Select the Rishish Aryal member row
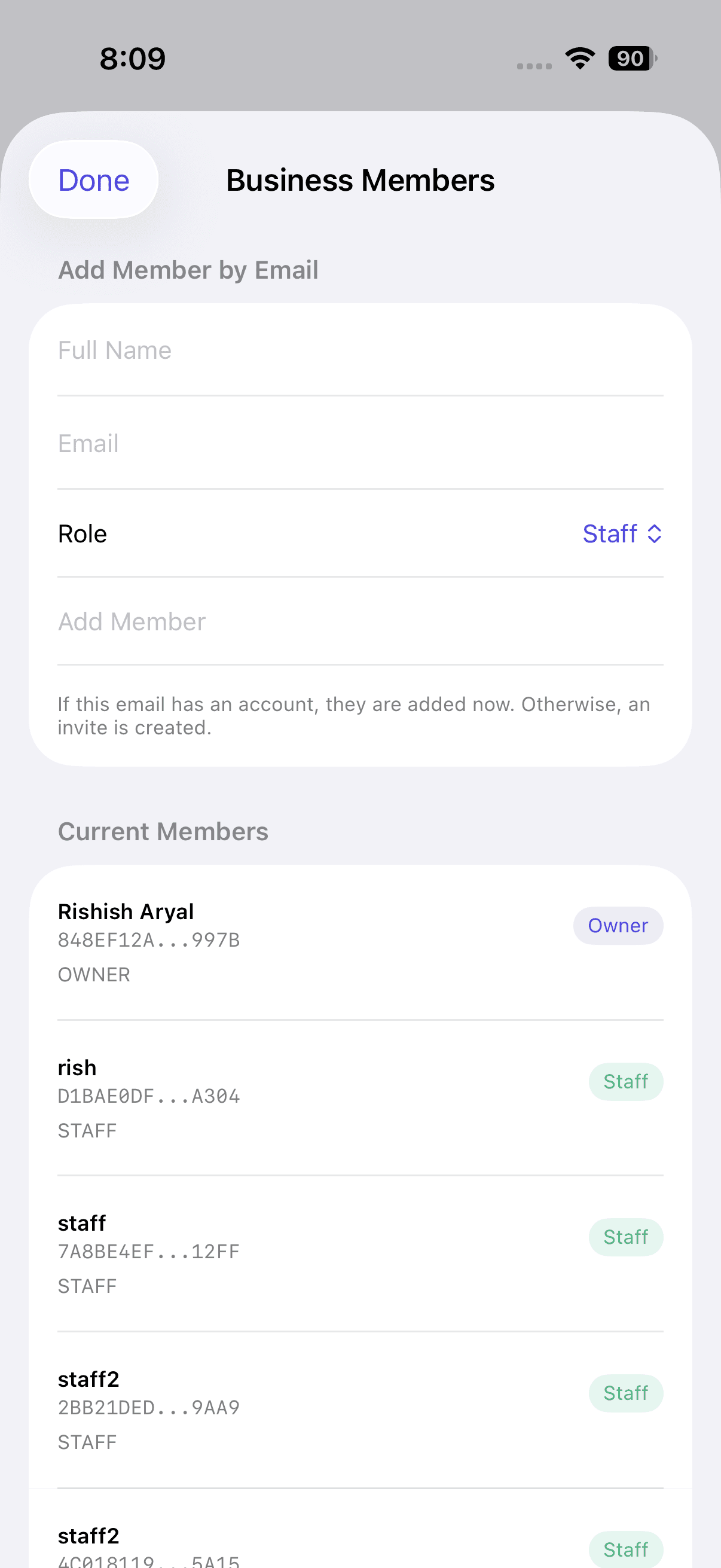Screen dimensions: 721x1568 click(x=243, y=941)
